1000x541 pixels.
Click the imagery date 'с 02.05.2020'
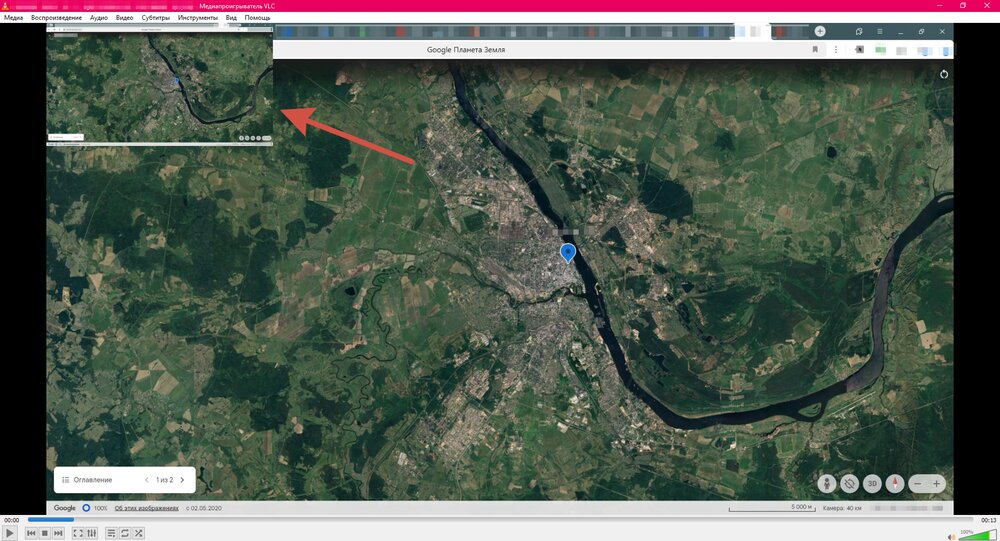coord(204,508)
